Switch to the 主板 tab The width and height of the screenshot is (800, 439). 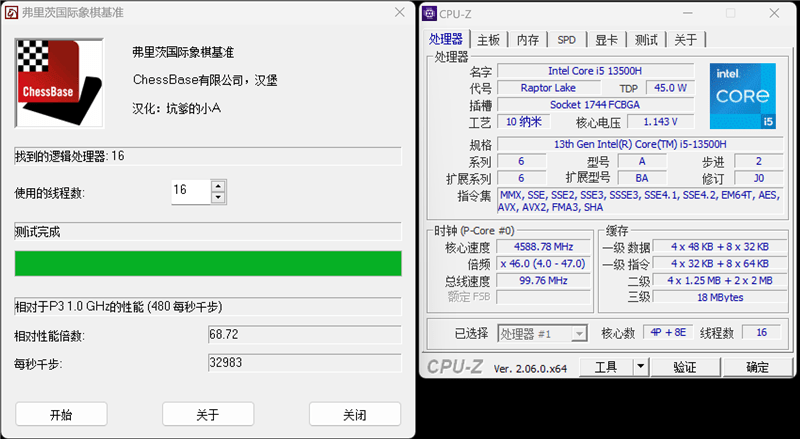pyautogui.click(x=488, y=40)
